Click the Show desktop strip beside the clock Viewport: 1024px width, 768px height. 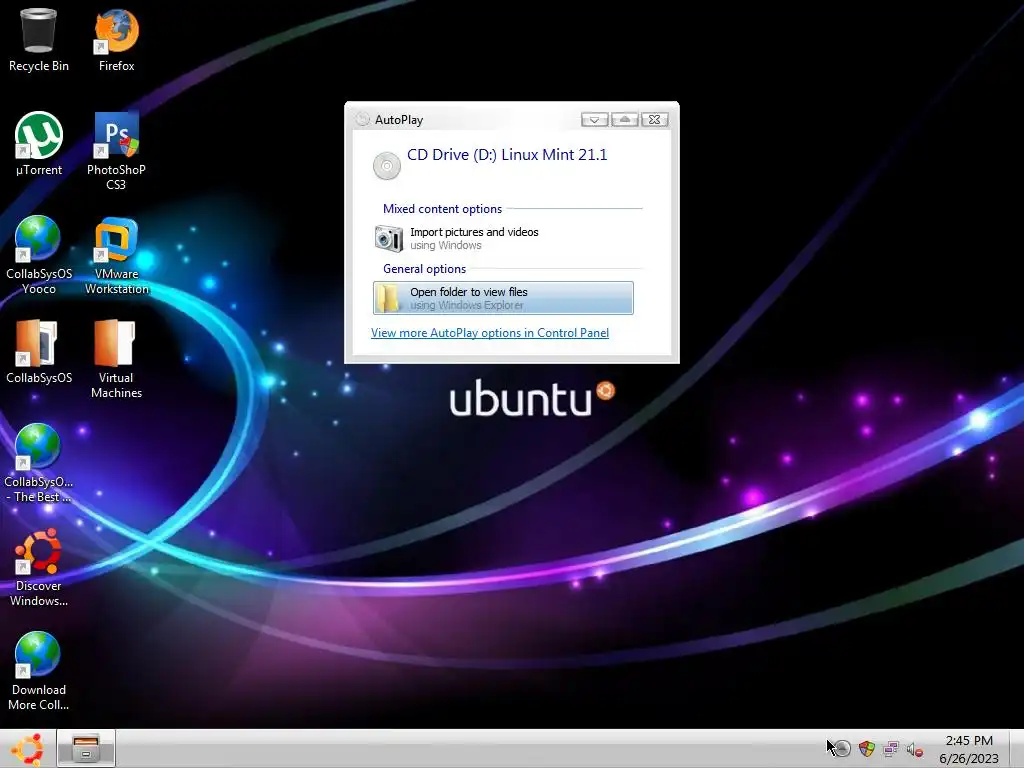[1016, 748]
